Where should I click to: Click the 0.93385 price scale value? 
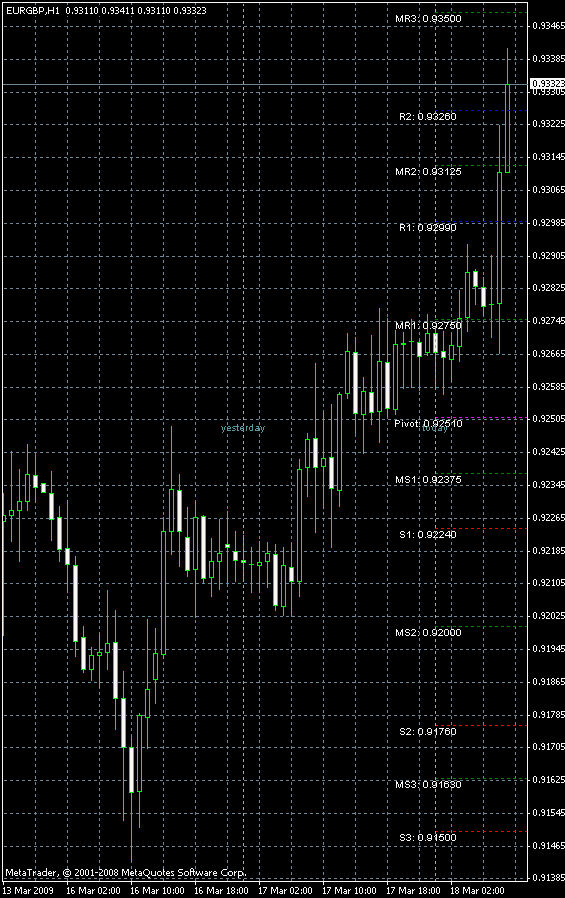point(548,59)
